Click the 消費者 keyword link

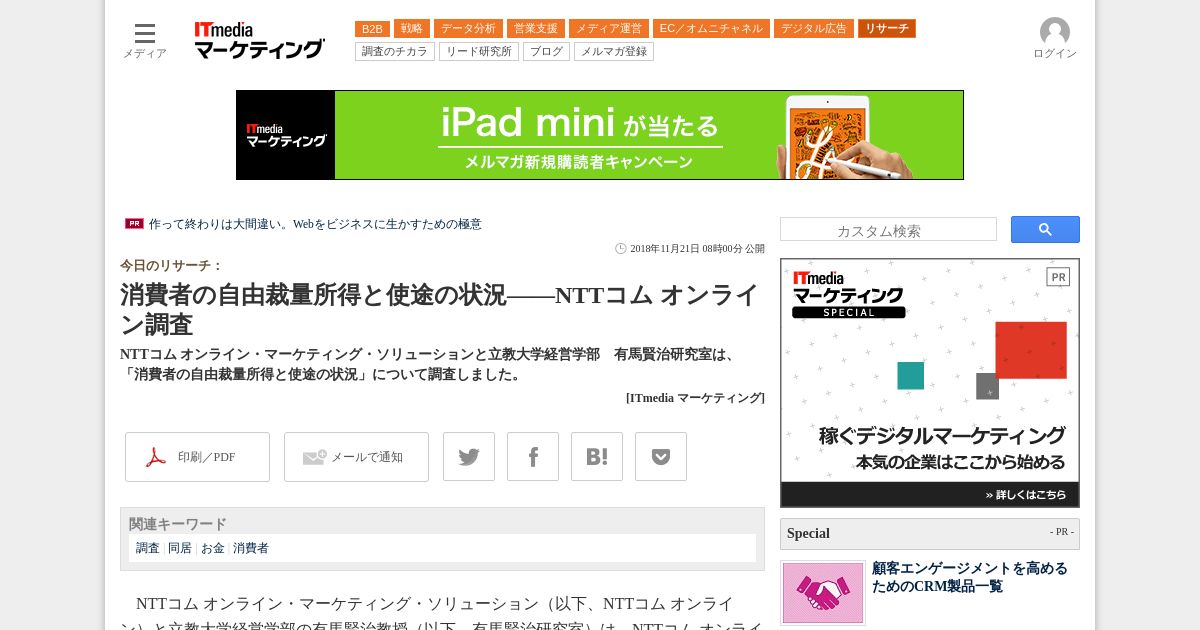(x=251, y=548)
